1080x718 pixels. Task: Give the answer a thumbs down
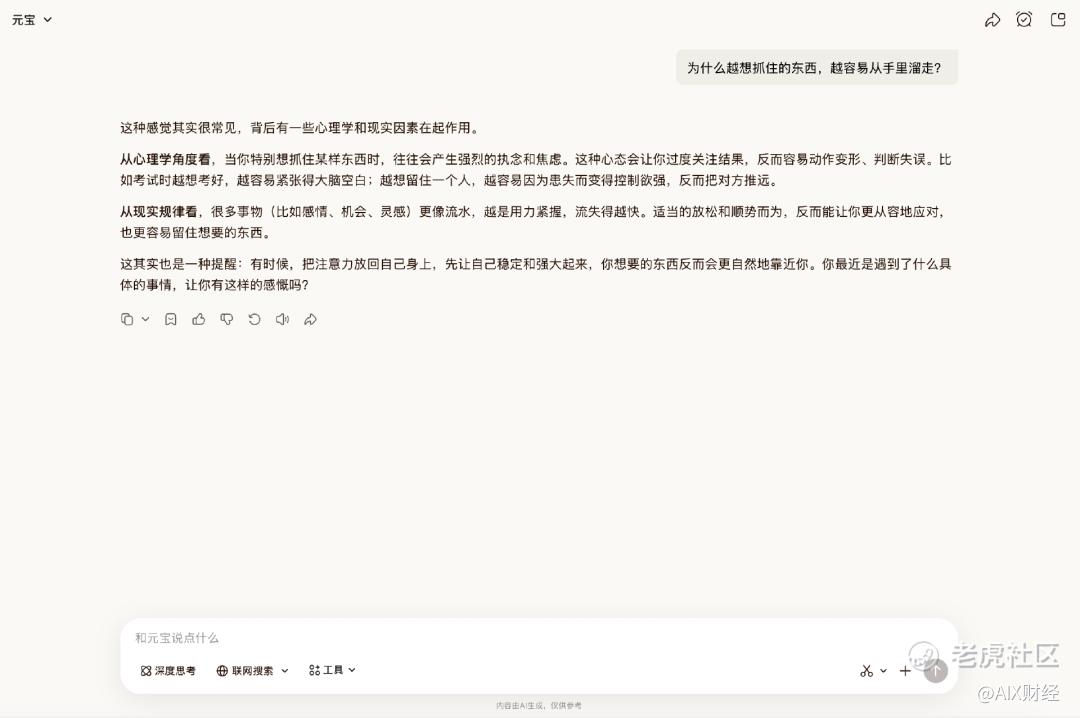[x=227, y=319]
